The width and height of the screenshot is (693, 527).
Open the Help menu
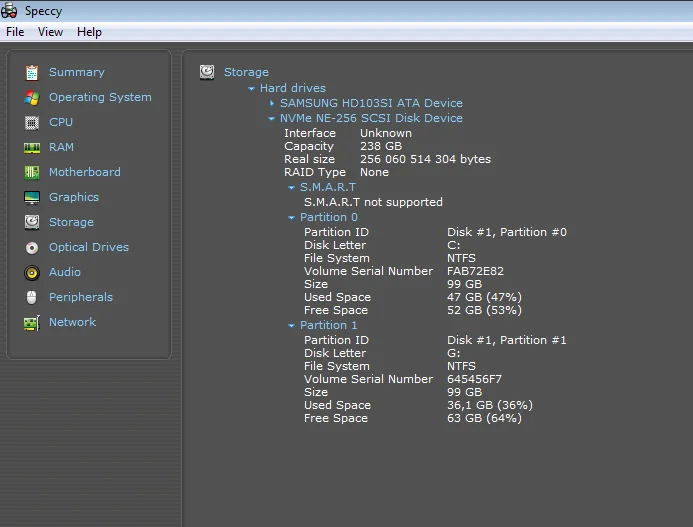point(89,32)
